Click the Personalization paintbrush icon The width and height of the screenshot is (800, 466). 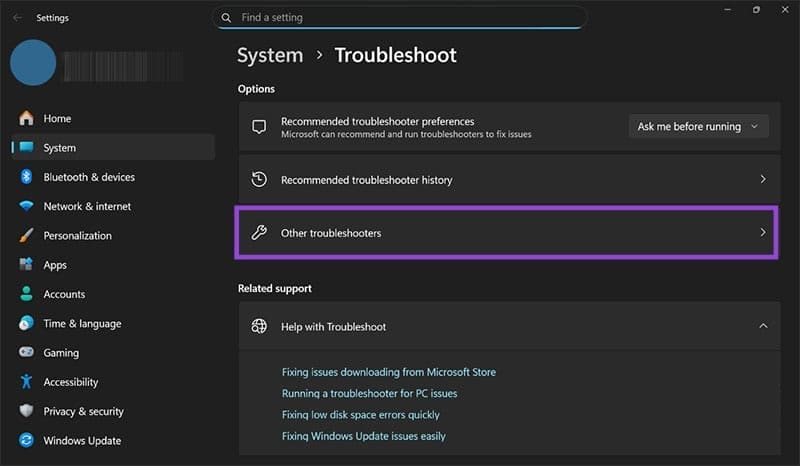[26, 236]
